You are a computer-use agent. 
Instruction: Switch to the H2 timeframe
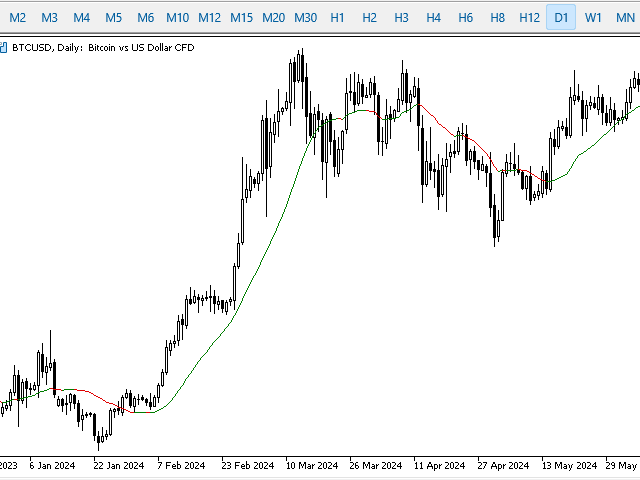click(369, 18)
